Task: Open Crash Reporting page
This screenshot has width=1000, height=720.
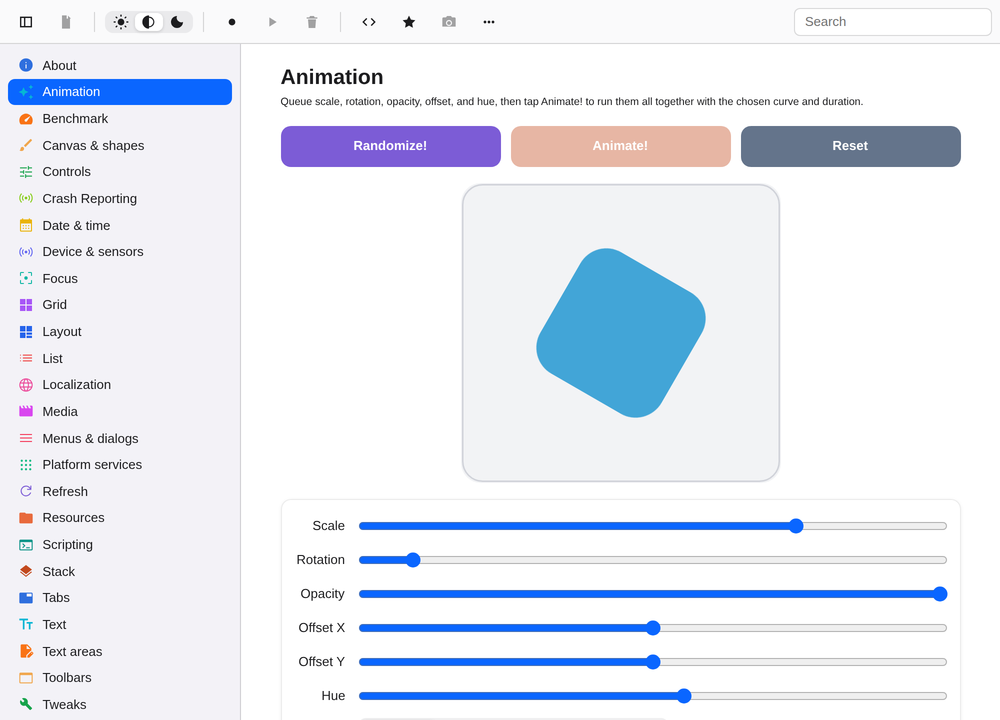Action: point(120,198)
